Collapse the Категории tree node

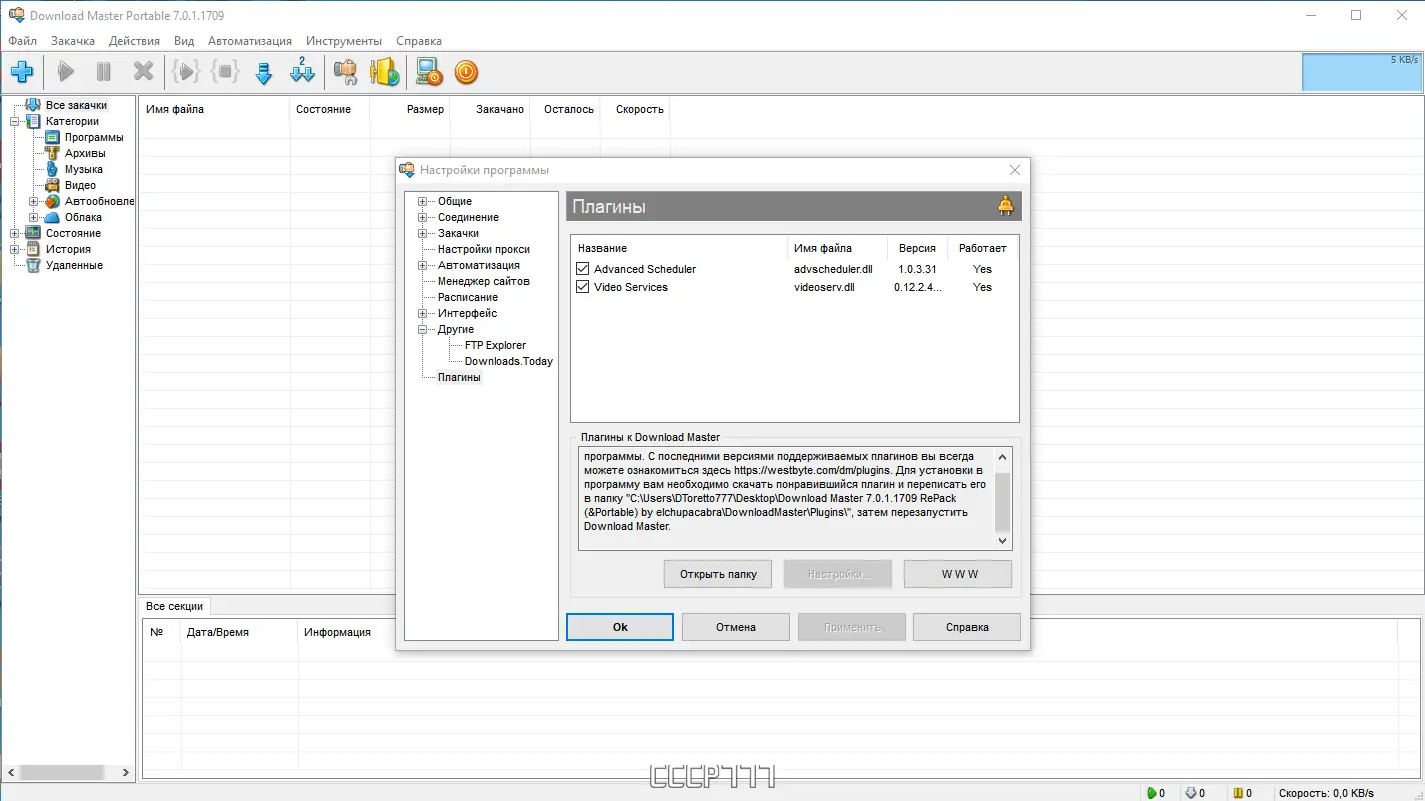click(15, 121)
